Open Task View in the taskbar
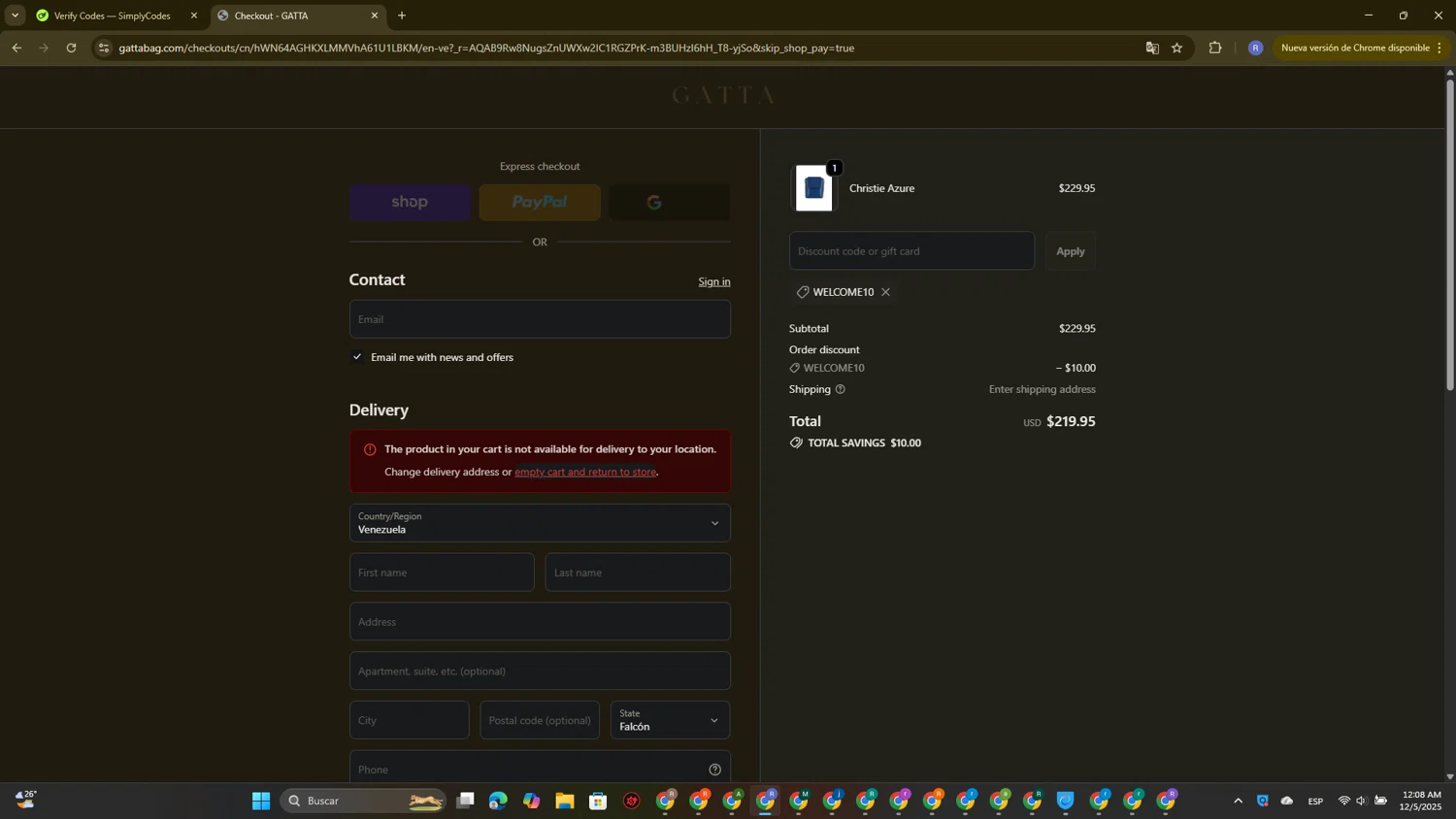Viewport: 1456px width, 819px height. pos(466,801)
